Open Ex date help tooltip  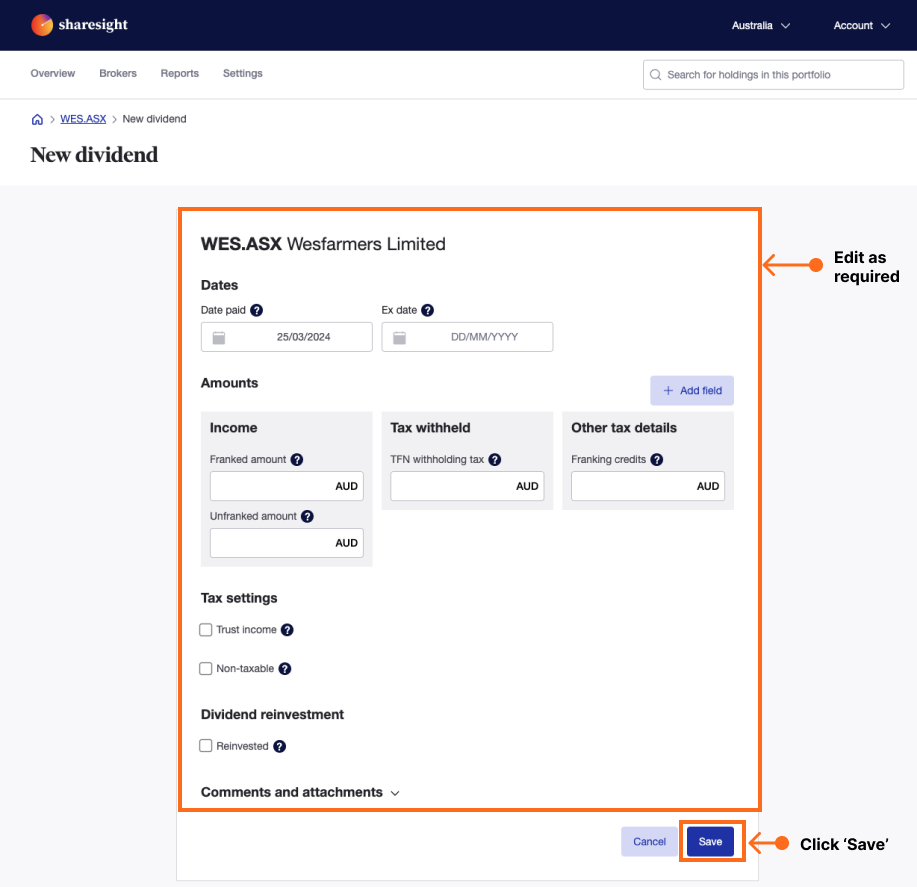428,310
